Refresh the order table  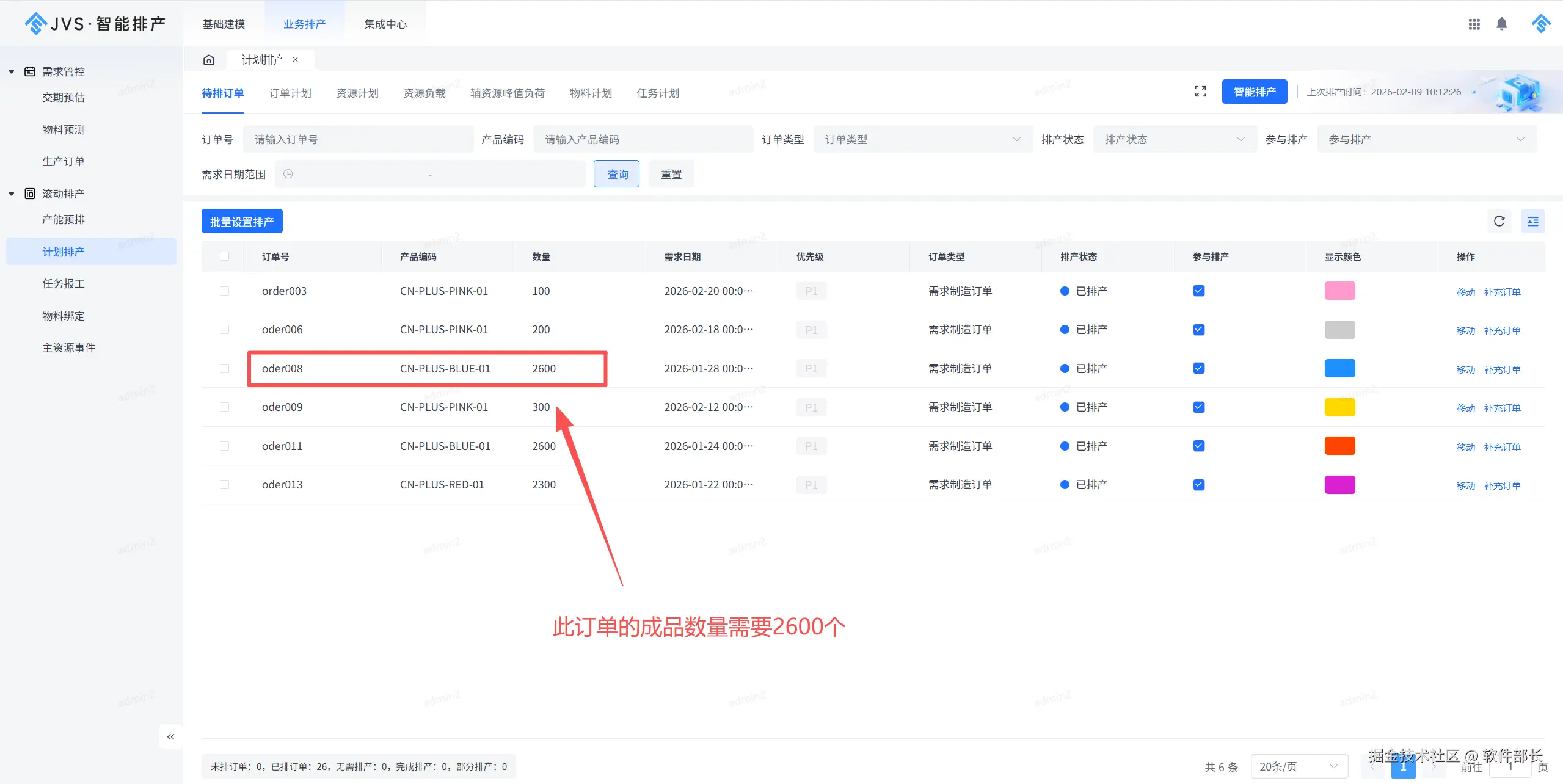pos(1499,221)
